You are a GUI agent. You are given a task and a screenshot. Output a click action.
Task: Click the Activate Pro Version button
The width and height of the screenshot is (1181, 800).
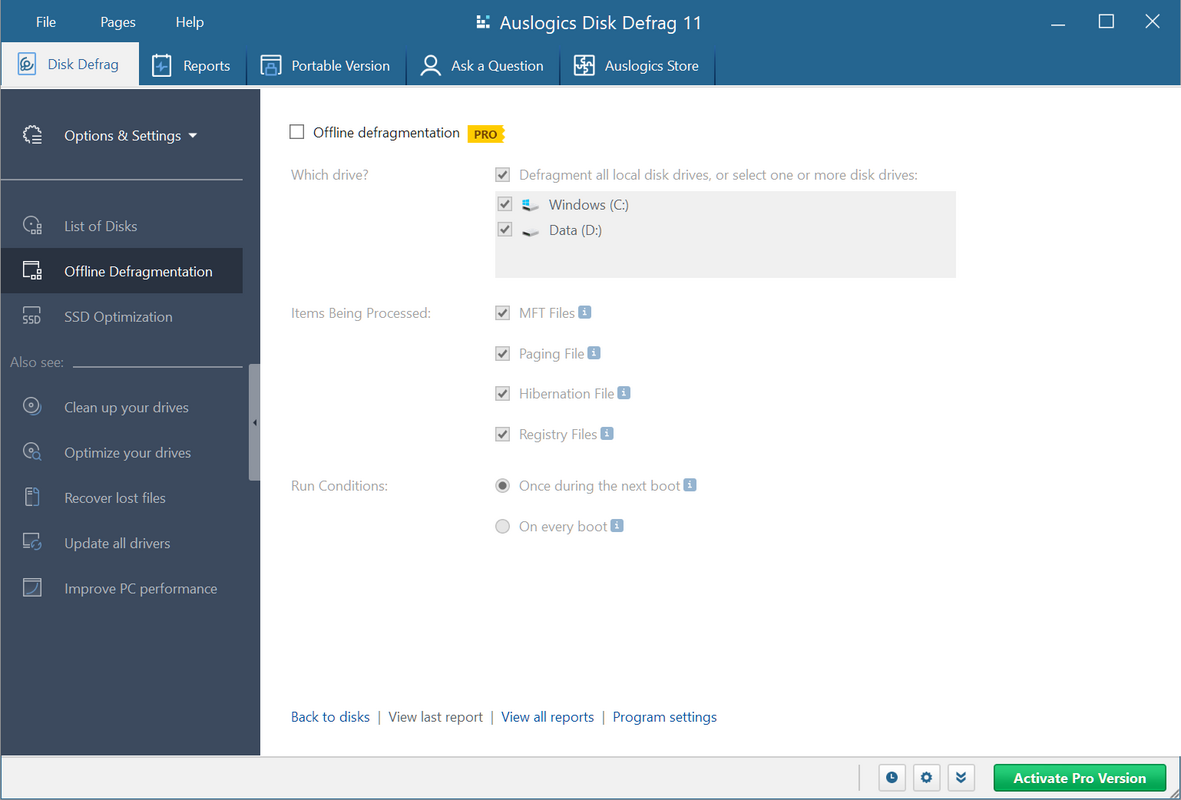coord(1079,778)
